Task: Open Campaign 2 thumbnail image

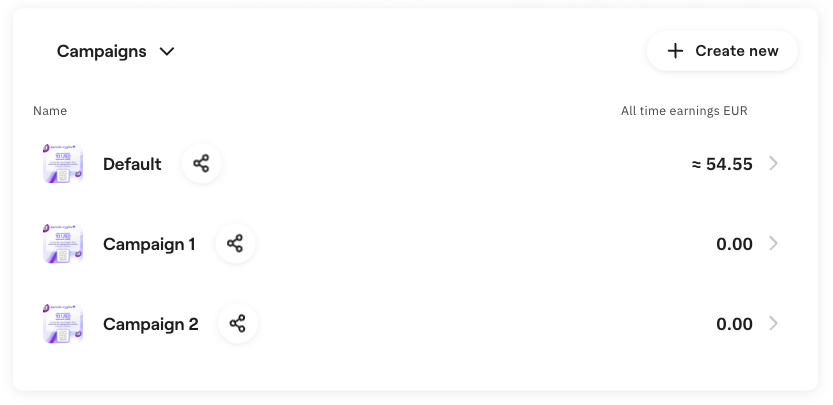Action: [x=62, y=324]
